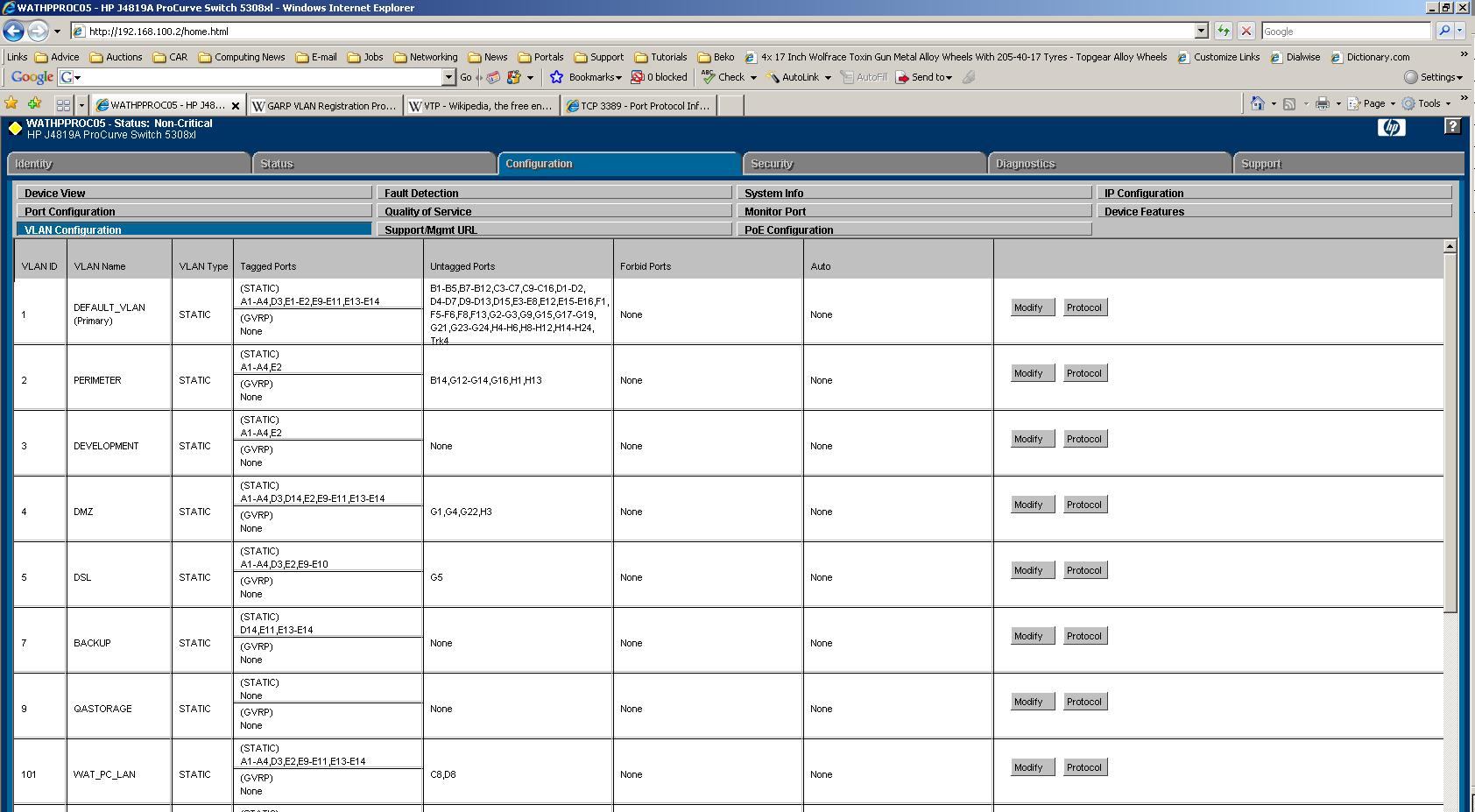Open the Page menu dropdown

[1372, 103]
